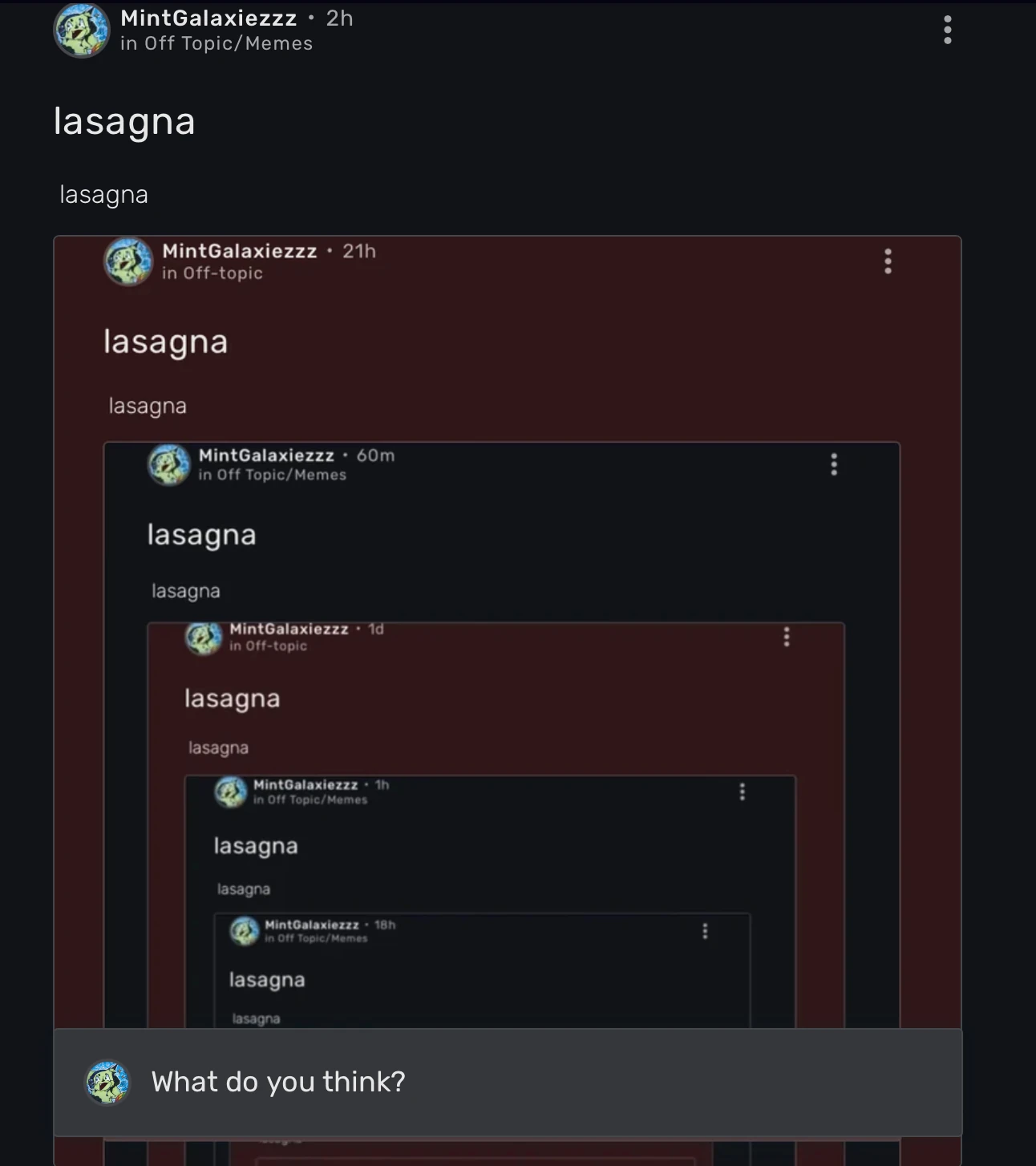Click the embedded lasagna screenshot image
The width and height of the screenshot is (1036, 1166).
coord(505,561)
